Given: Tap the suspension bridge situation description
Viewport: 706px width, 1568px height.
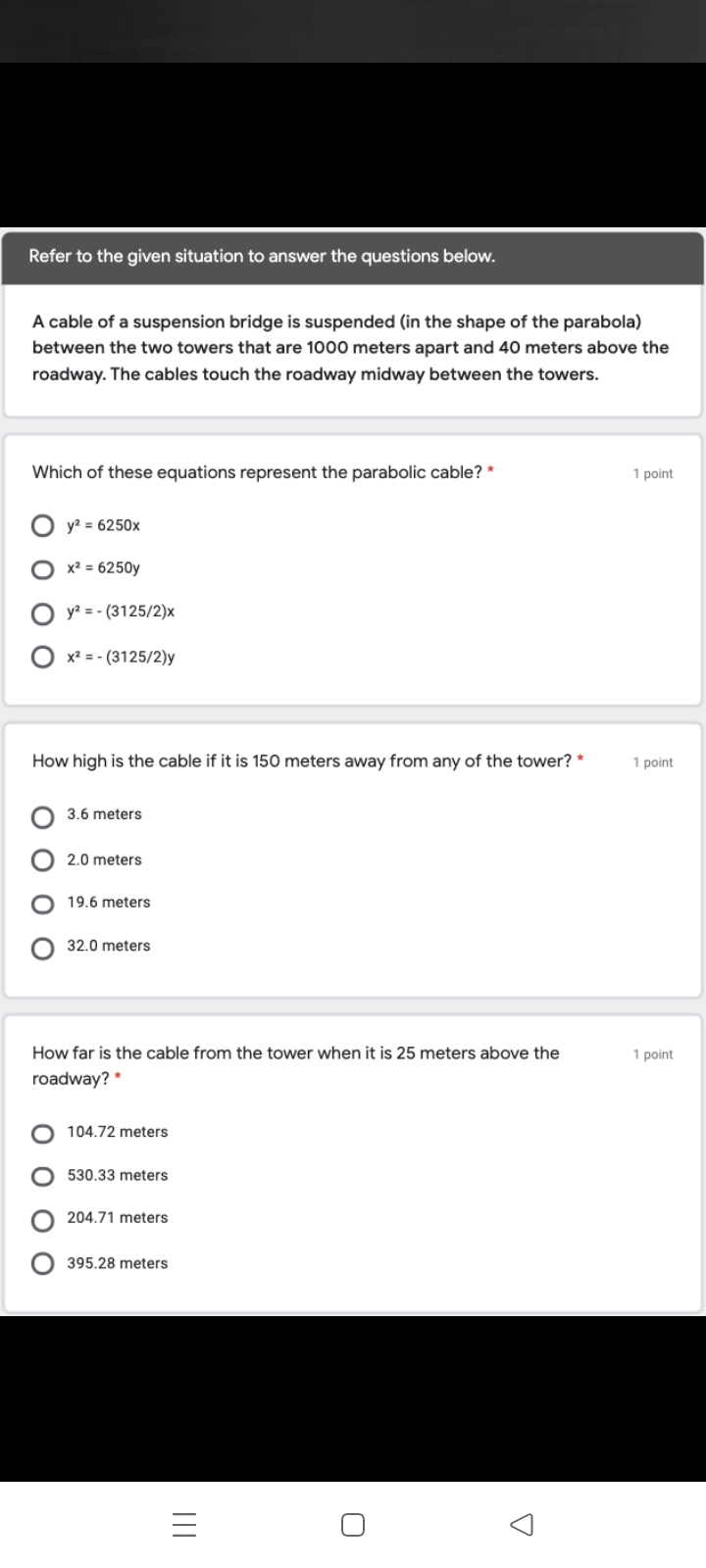Looking at the screenshot, I should pyautogui.click(x=350, y=348).
